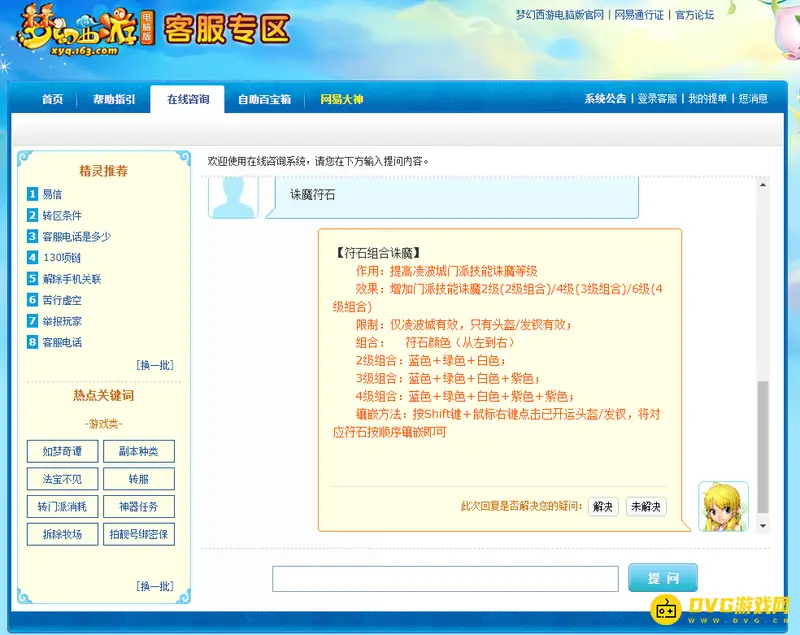This screenshot has height=635, width=800.
Task: Click keyword button 副本种类
Action: tap(139, 451)
